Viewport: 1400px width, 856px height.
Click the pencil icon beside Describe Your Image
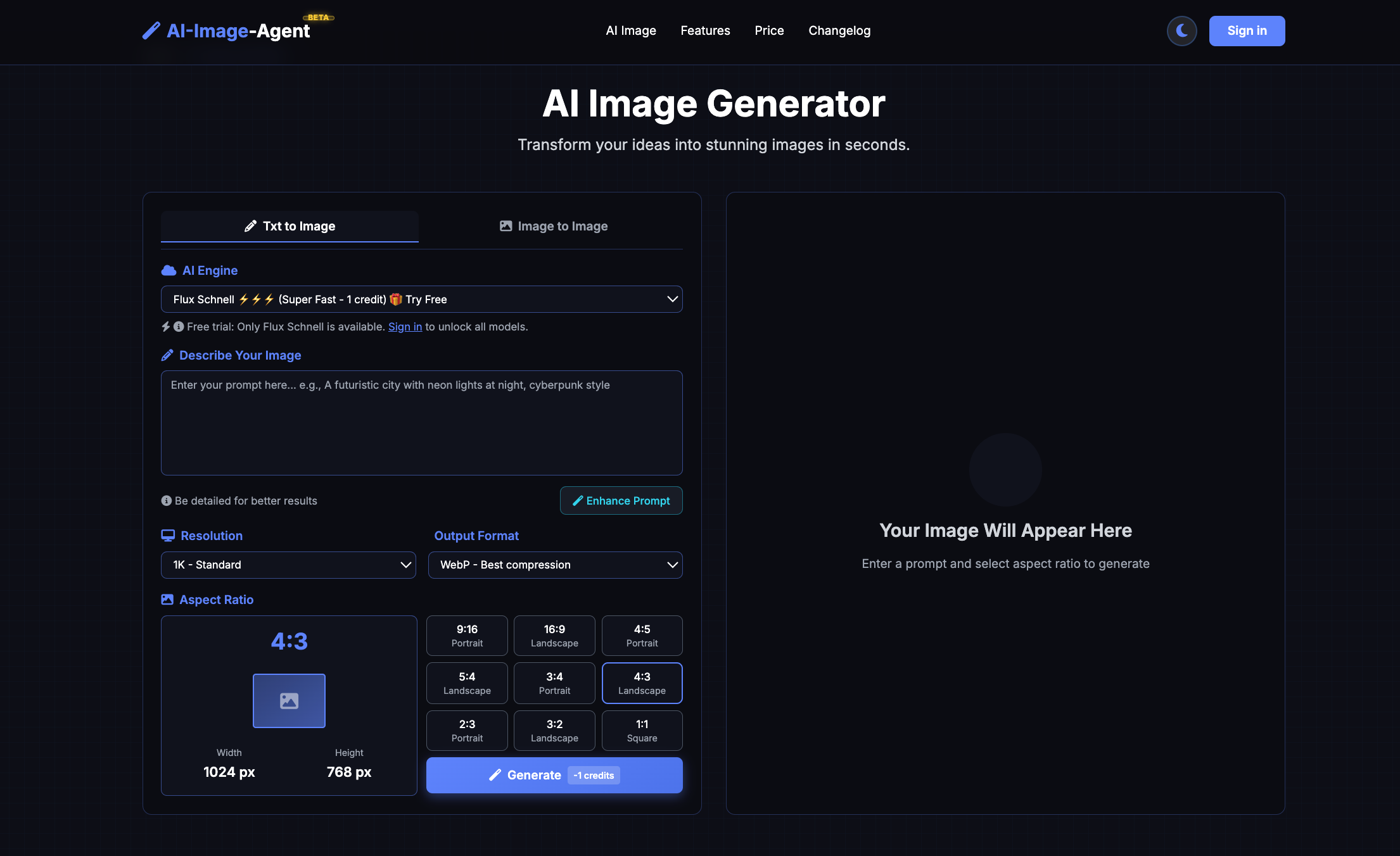pos(167,355)
